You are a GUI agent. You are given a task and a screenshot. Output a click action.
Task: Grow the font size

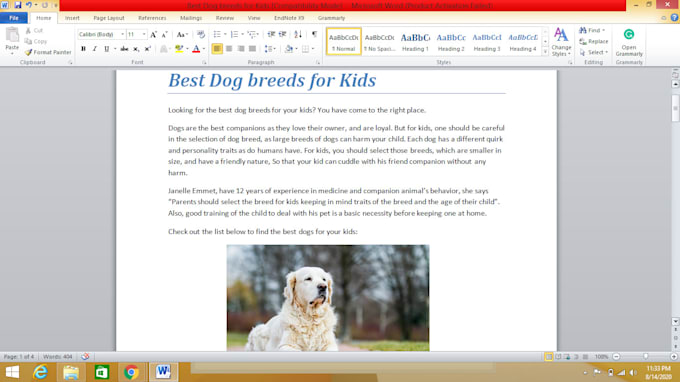coord(153,34)
